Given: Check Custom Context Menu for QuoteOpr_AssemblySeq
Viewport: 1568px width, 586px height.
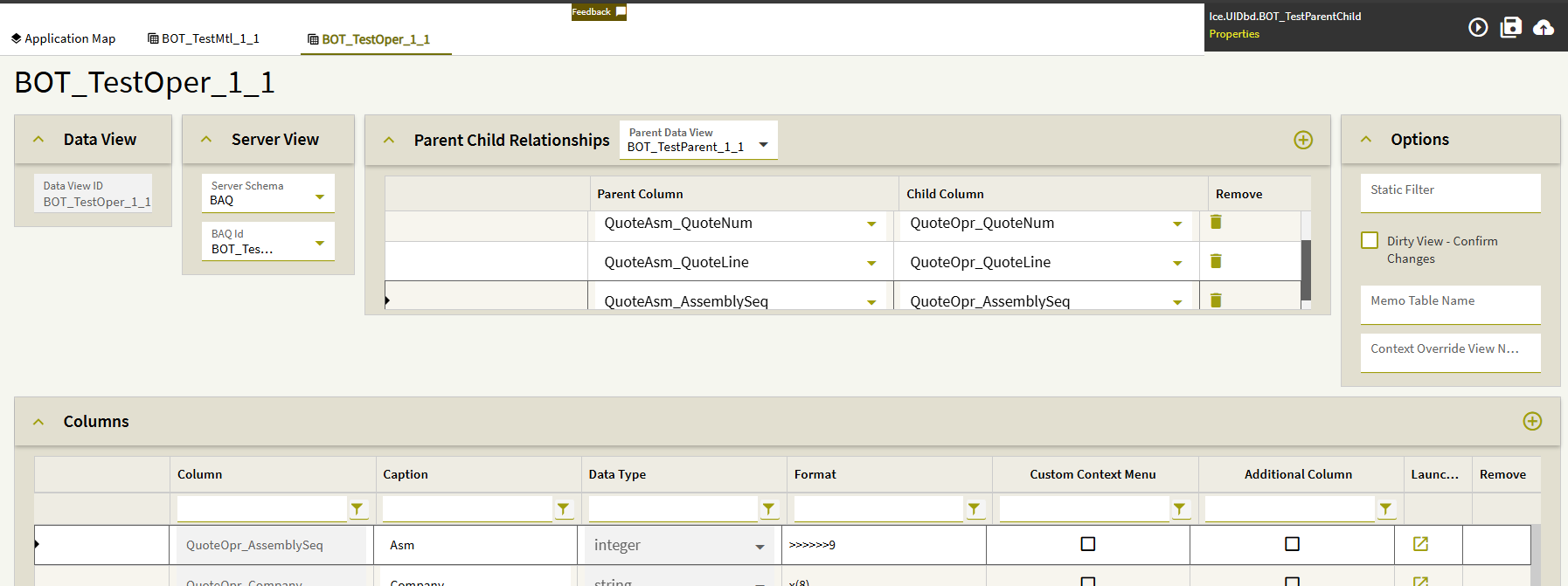Looking at the screenshot, I should 1088,544.
